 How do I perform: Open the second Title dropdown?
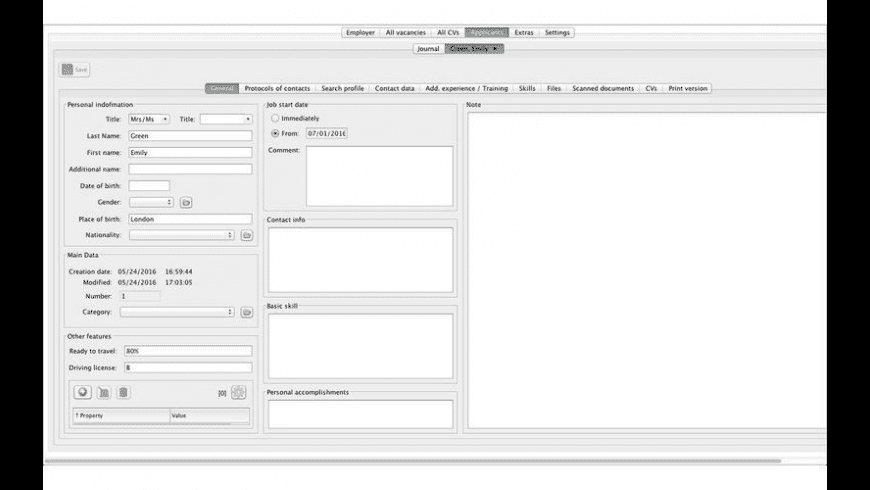click(x=226, y=119)
